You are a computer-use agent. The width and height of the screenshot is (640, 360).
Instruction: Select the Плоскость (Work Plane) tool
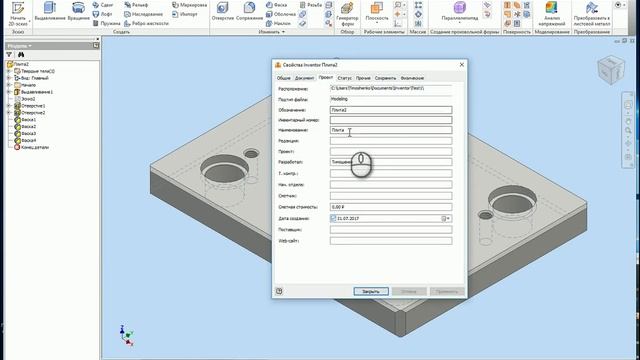coord(377,12)
